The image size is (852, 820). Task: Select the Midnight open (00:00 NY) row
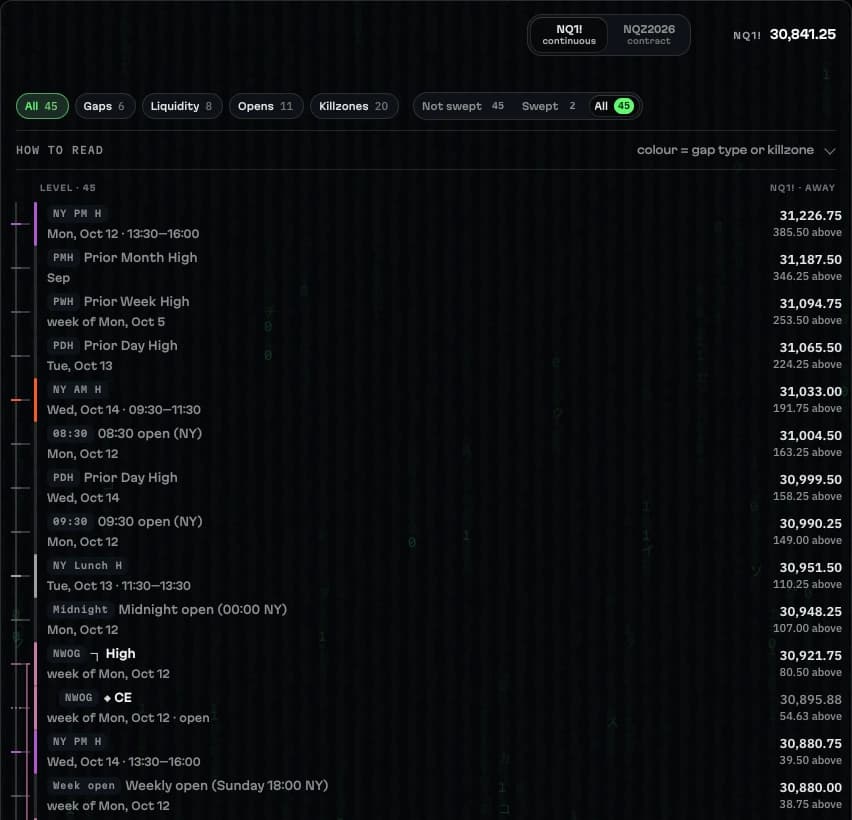(438, 619)
